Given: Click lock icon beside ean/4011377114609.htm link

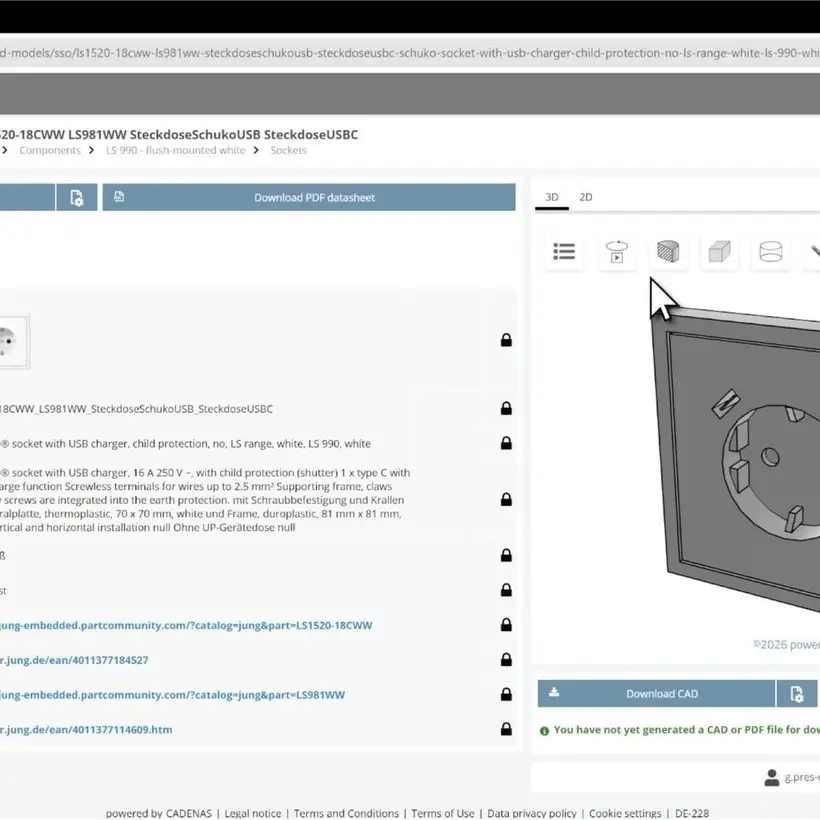Looking at the screenshot, I should tap(506, 728).
